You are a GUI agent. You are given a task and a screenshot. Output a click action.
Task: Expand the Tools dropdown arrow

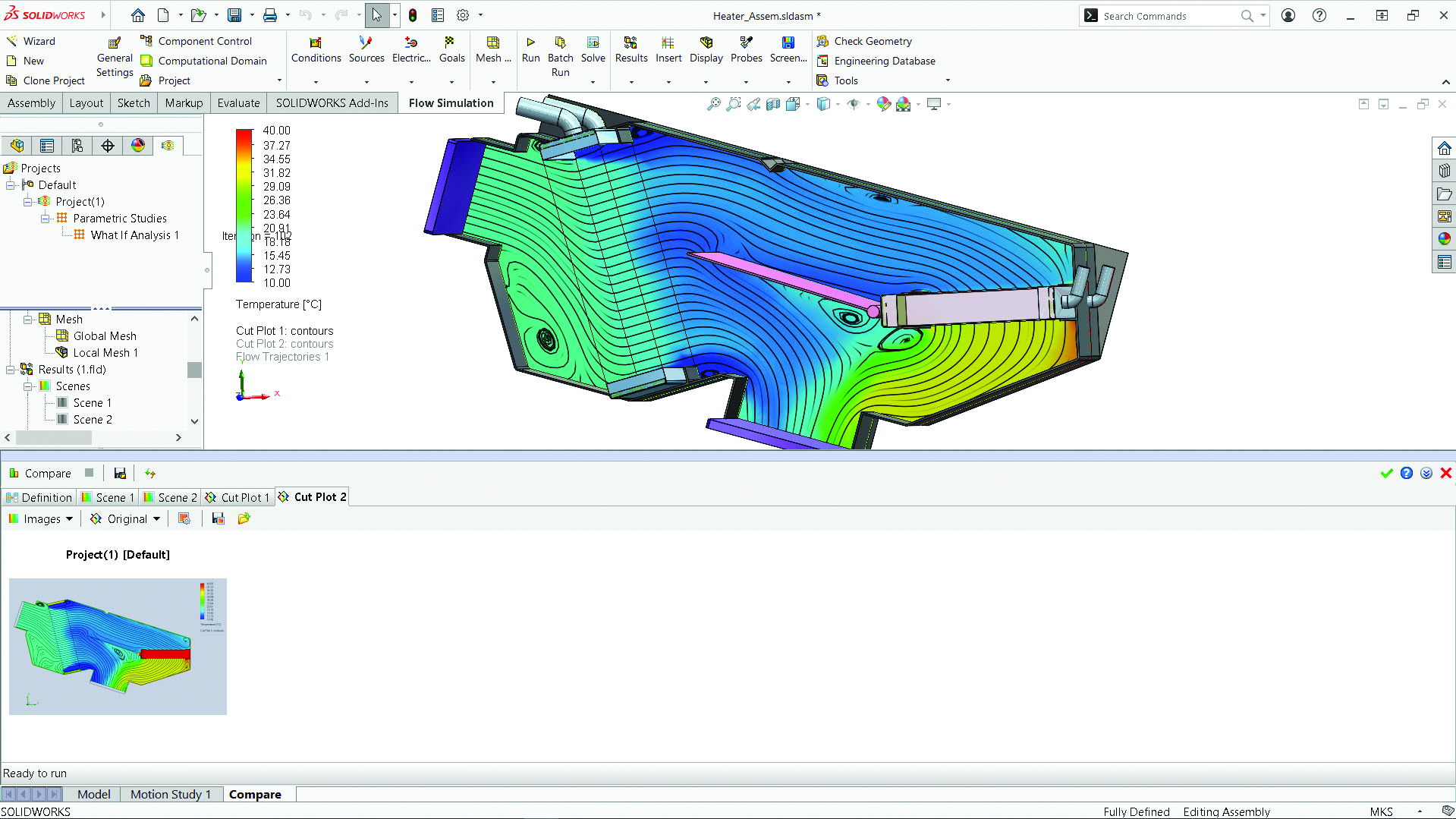(948, 80)
